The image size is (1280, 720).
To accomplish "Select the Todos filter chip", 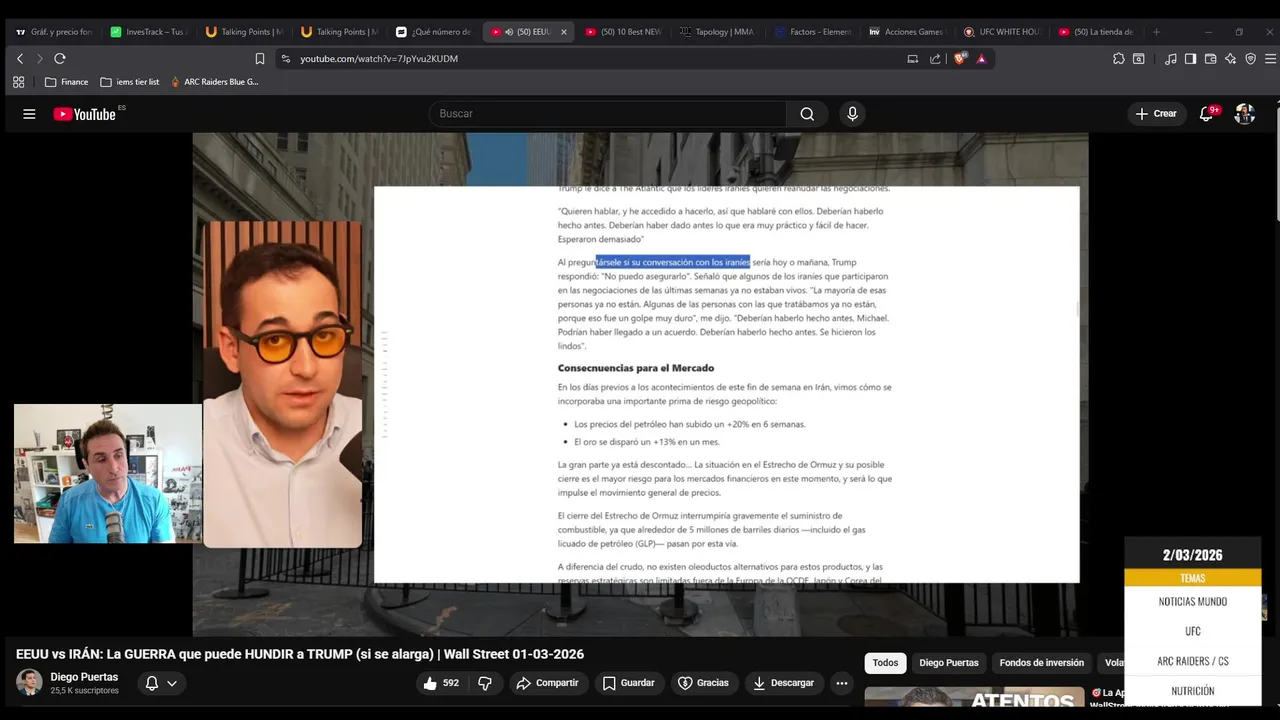I will [885, 663].
